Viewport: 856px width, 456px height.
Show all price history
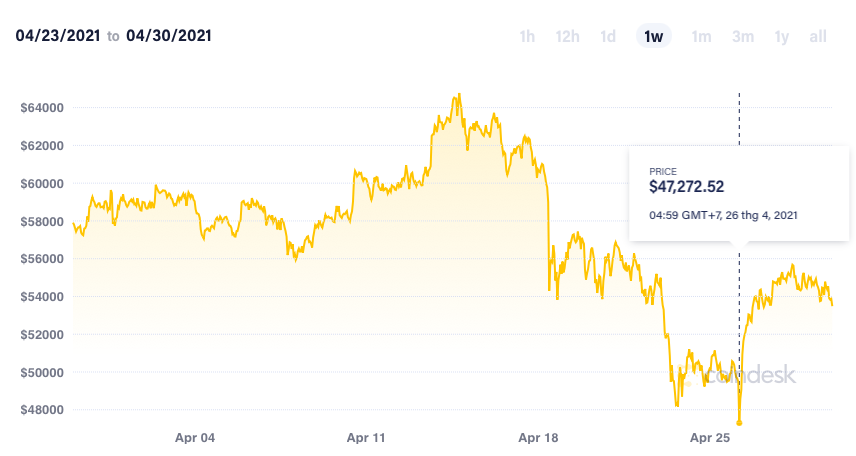pos(818,37)
